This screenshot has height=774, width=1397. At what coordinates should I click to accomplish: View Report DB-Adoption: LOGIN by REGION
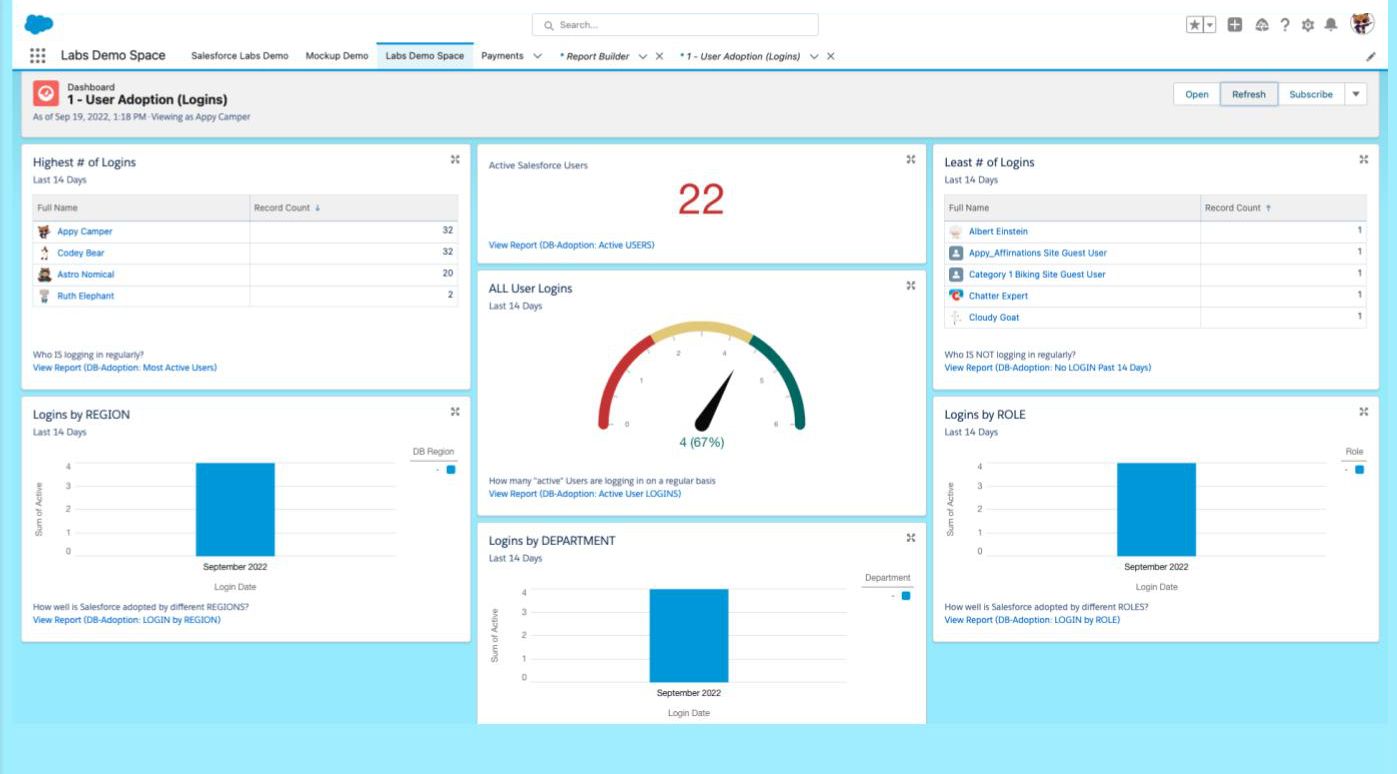127,619
